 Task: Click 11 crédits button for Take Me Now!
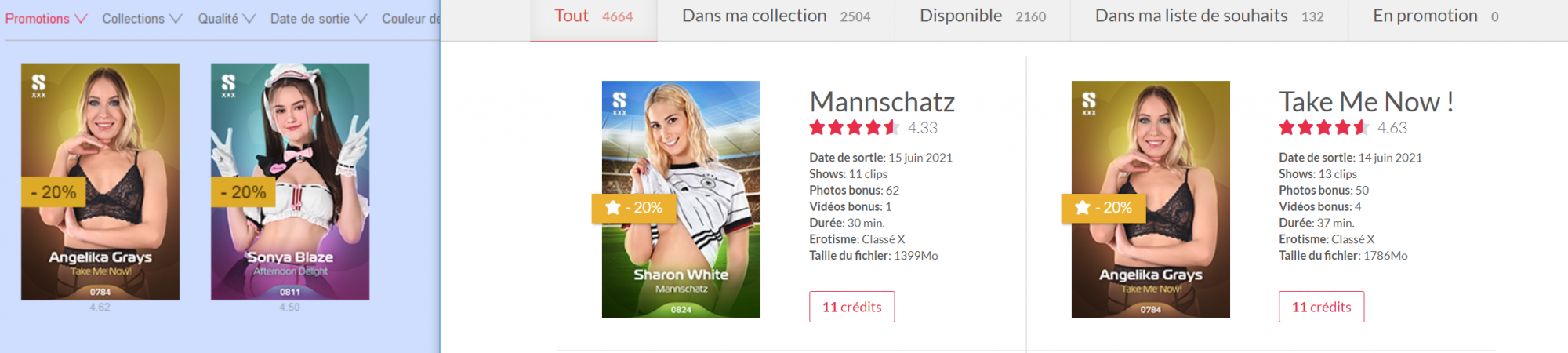1322,307
